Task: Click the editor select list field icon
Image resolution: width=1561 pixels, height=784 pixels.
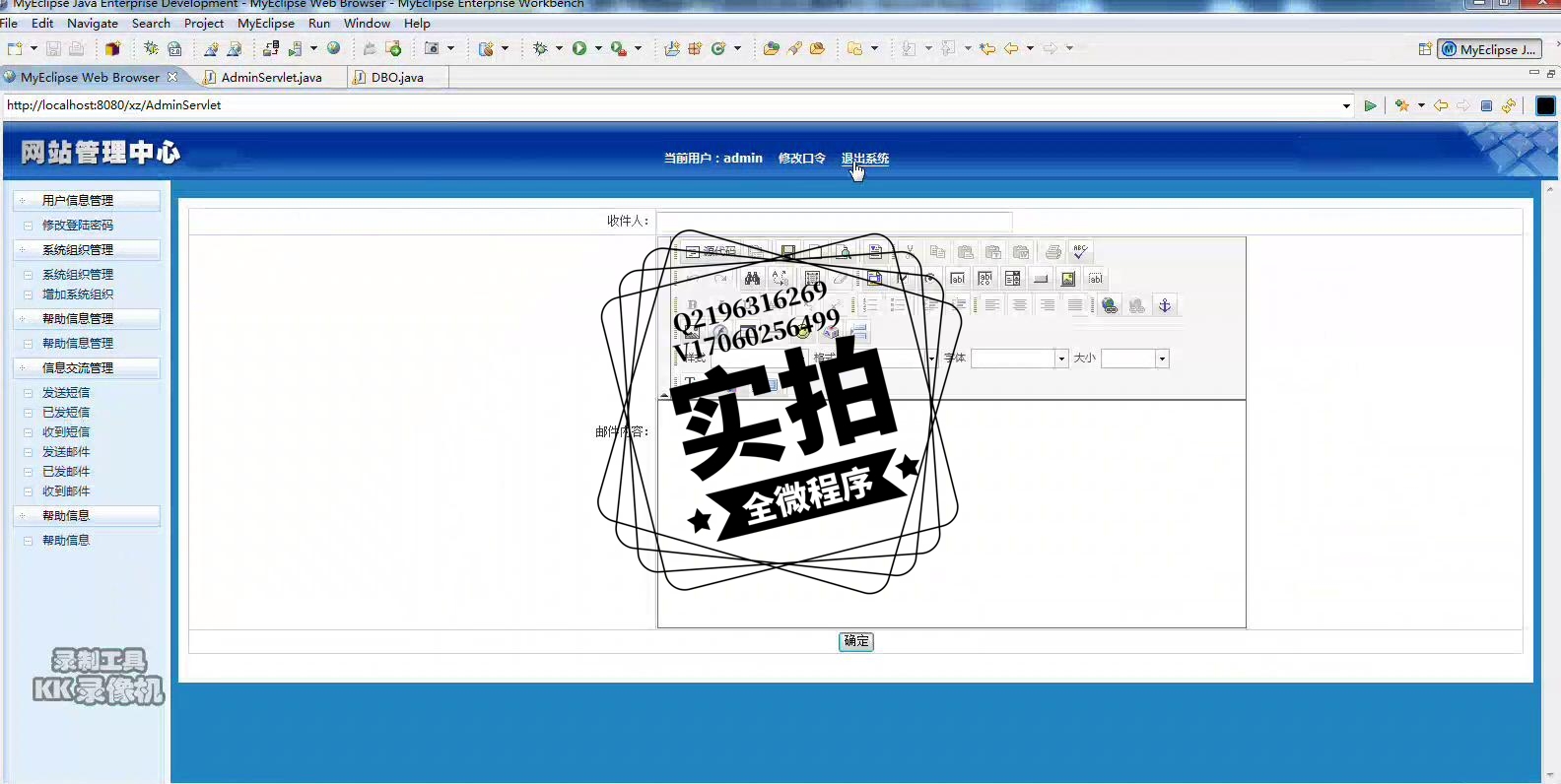Action: tap(1013, 279)
